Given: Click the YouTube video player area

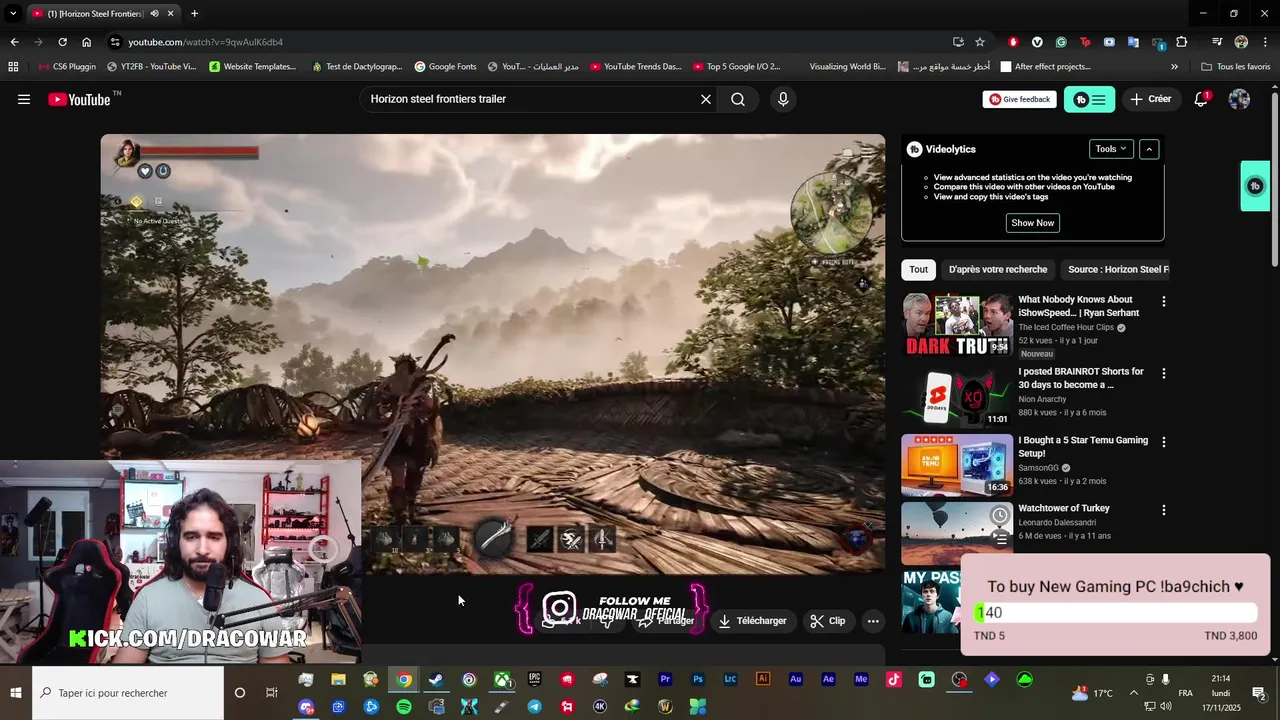Looking at the screenshot, I should coord(492,354).
